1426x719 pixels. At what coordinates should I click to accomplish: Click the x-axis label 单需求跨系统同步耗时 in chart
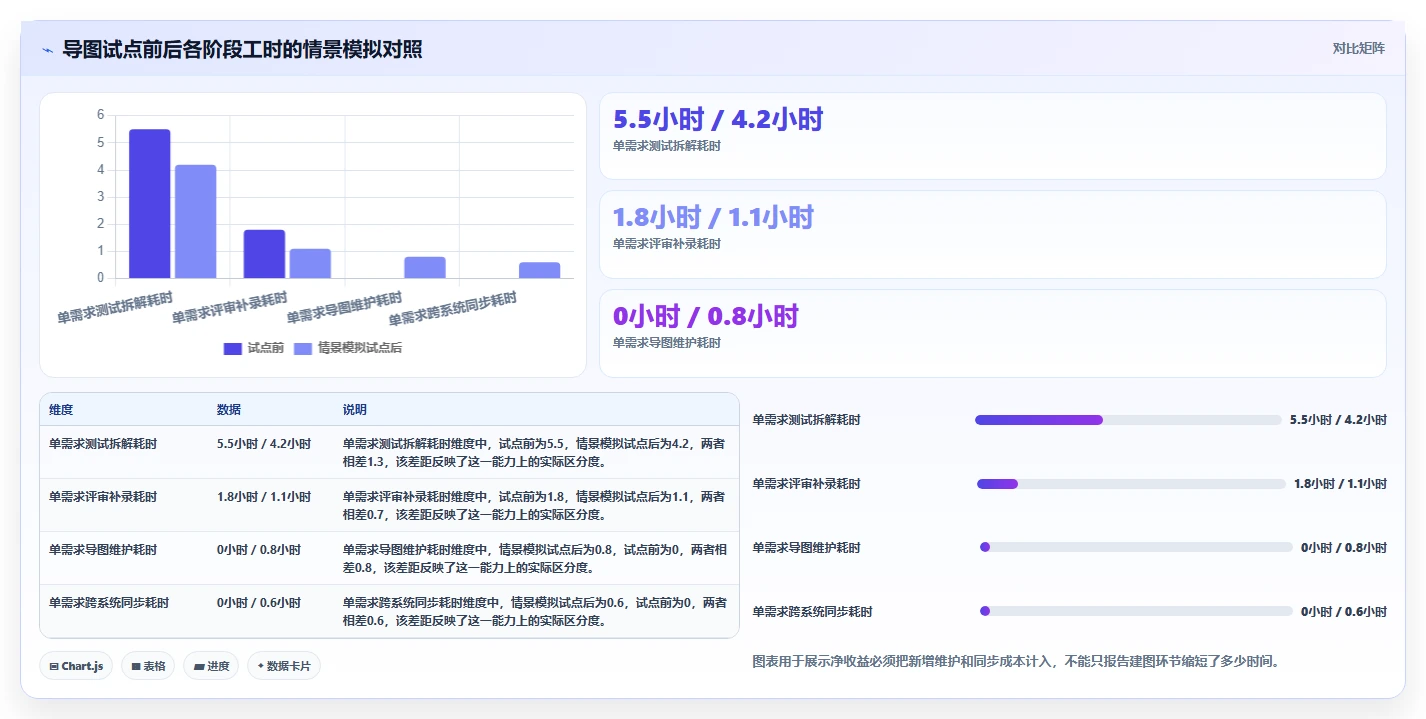pos(453,309)
